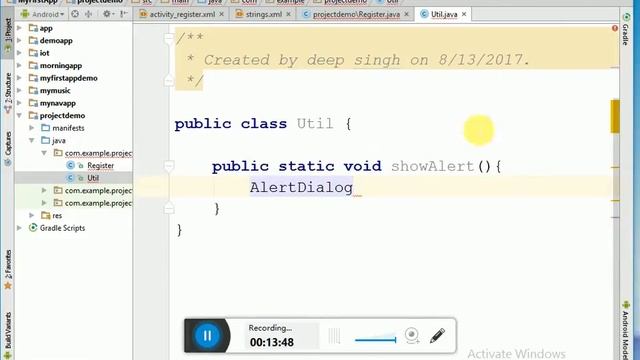The height and width of the screenshot is (360, 640).
Task: Click the AlertDialog text in code
Action: pos(301,187)
